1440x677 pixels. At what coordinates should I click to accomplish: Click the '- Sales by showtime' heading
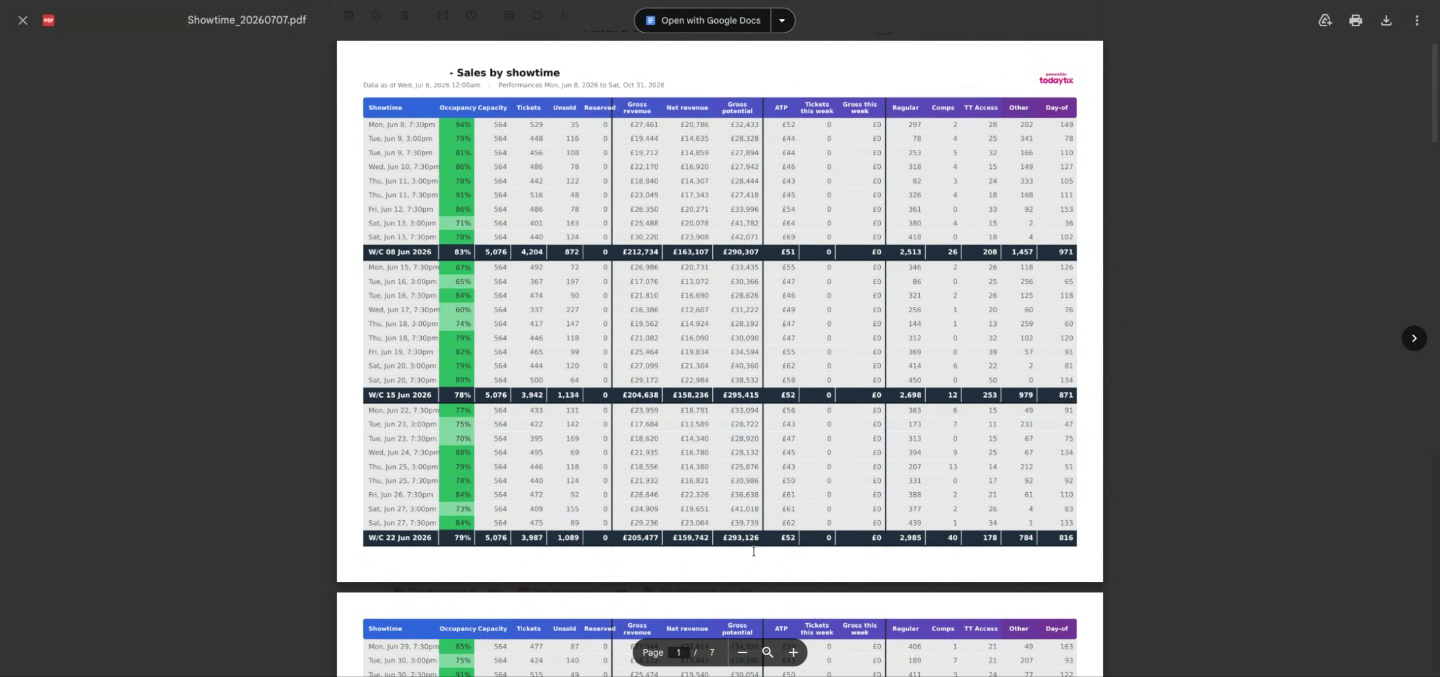click(x=504, y=73)
